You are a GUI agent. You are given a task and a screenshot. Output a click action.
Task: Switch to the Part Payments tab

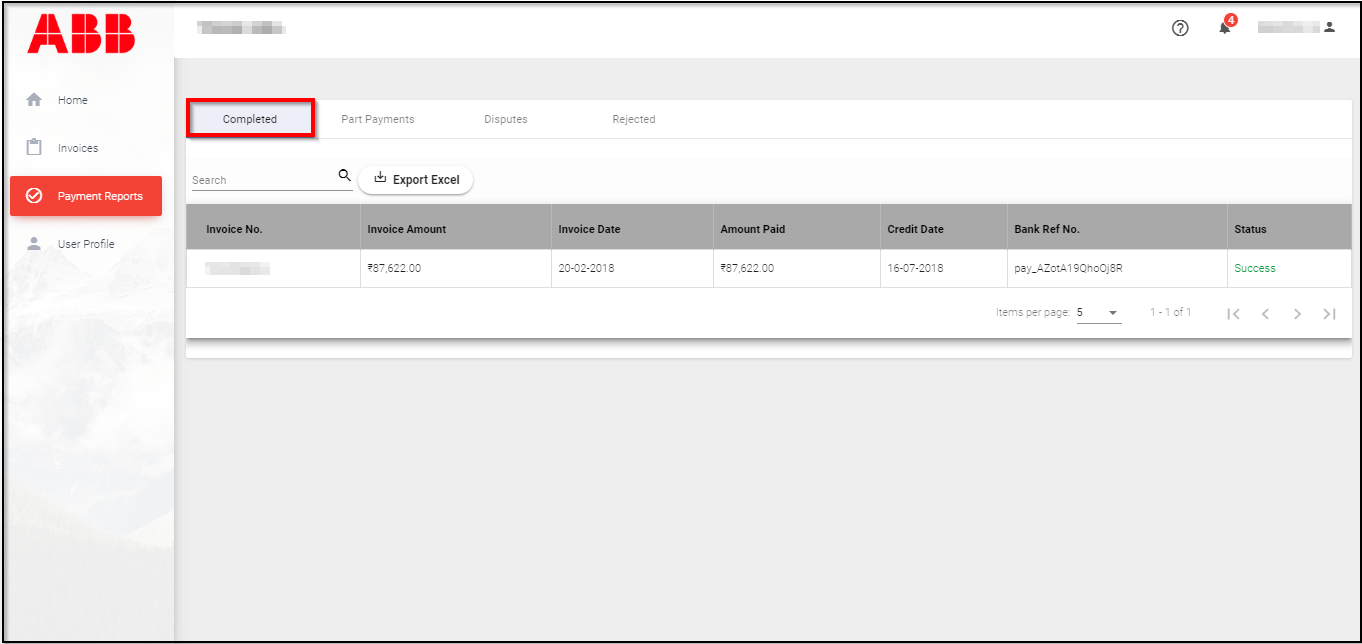coord(377,119)
